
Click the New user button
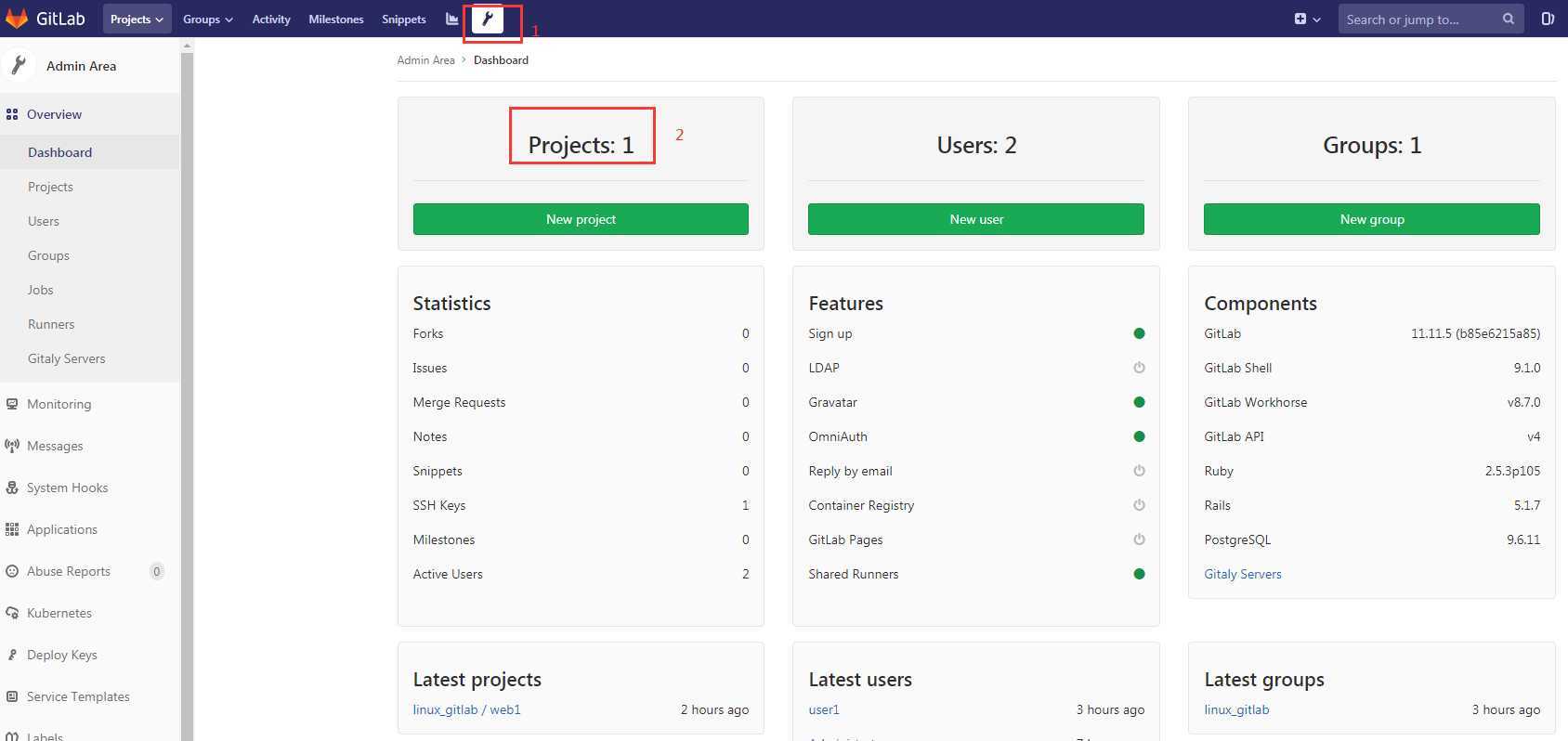point(976,219)
